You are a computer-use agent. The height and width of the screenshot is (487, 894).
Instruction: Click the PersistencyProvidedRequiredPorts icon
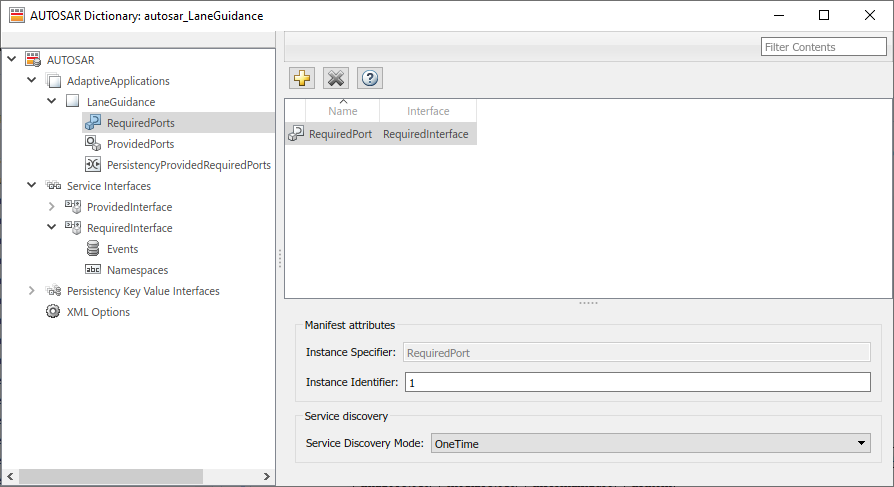point(93,164)
